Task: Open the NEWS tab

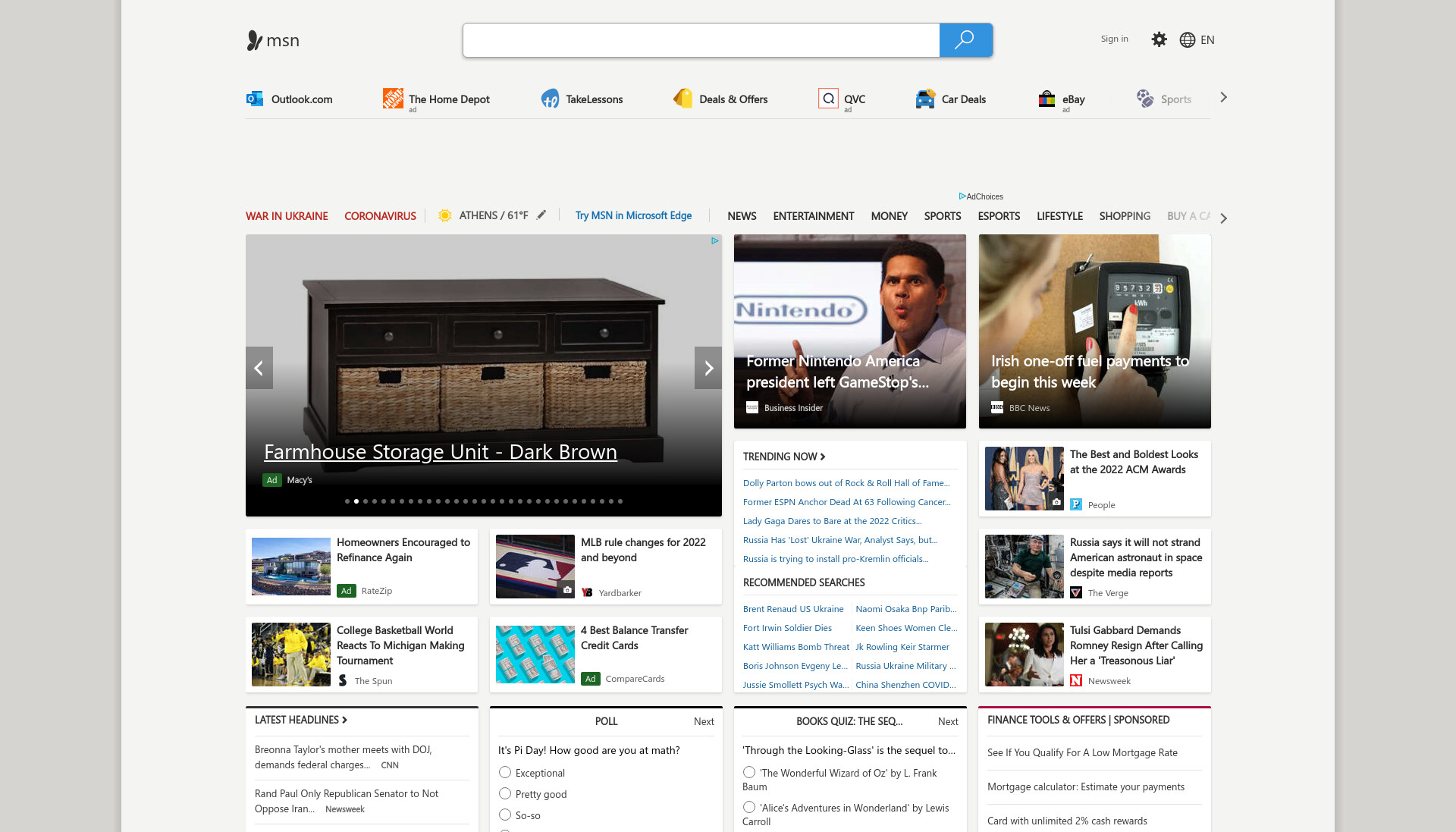Action: coord(742,216)
